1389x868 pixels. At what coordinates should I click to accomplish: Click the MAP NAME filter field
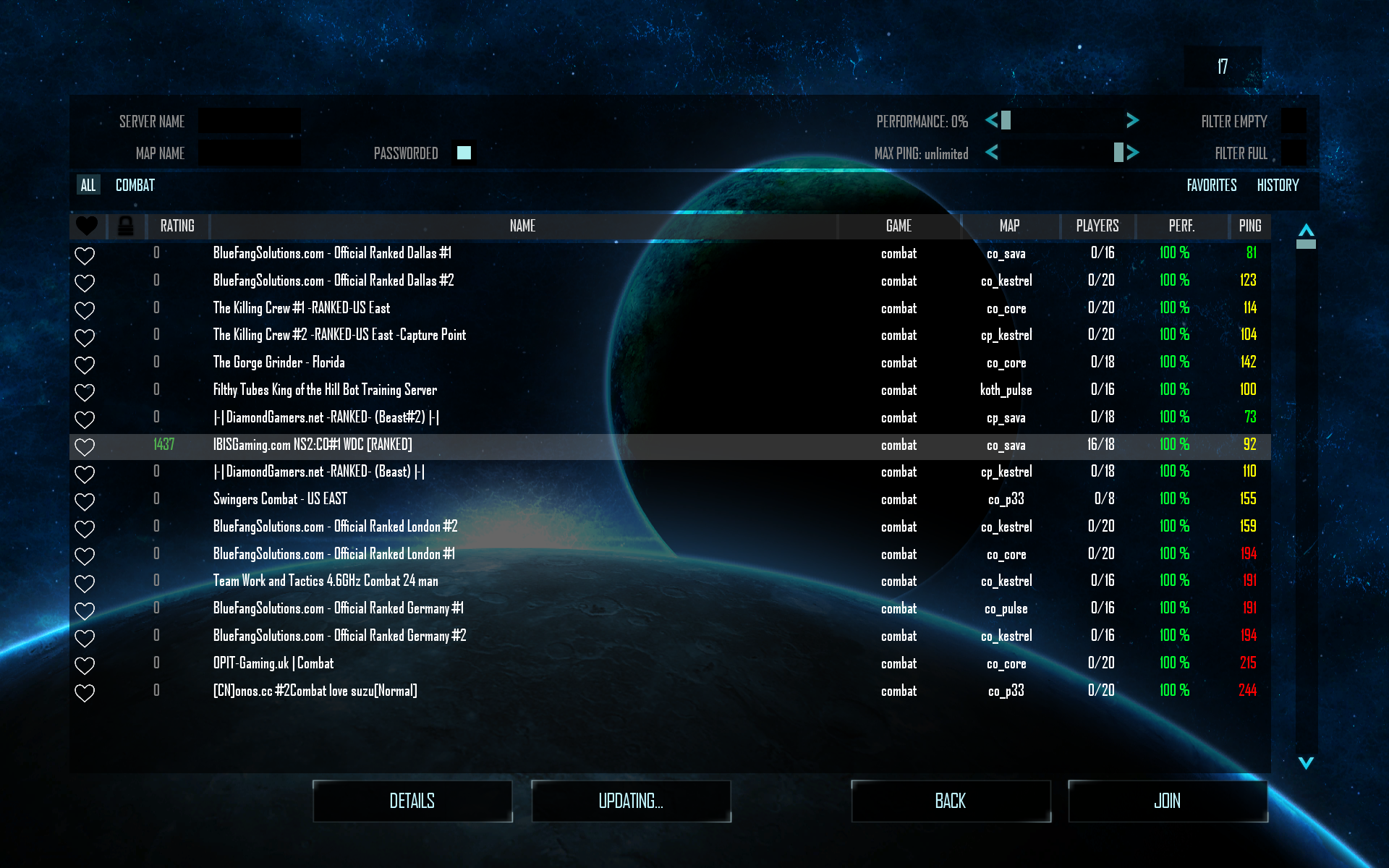[250, 153]
